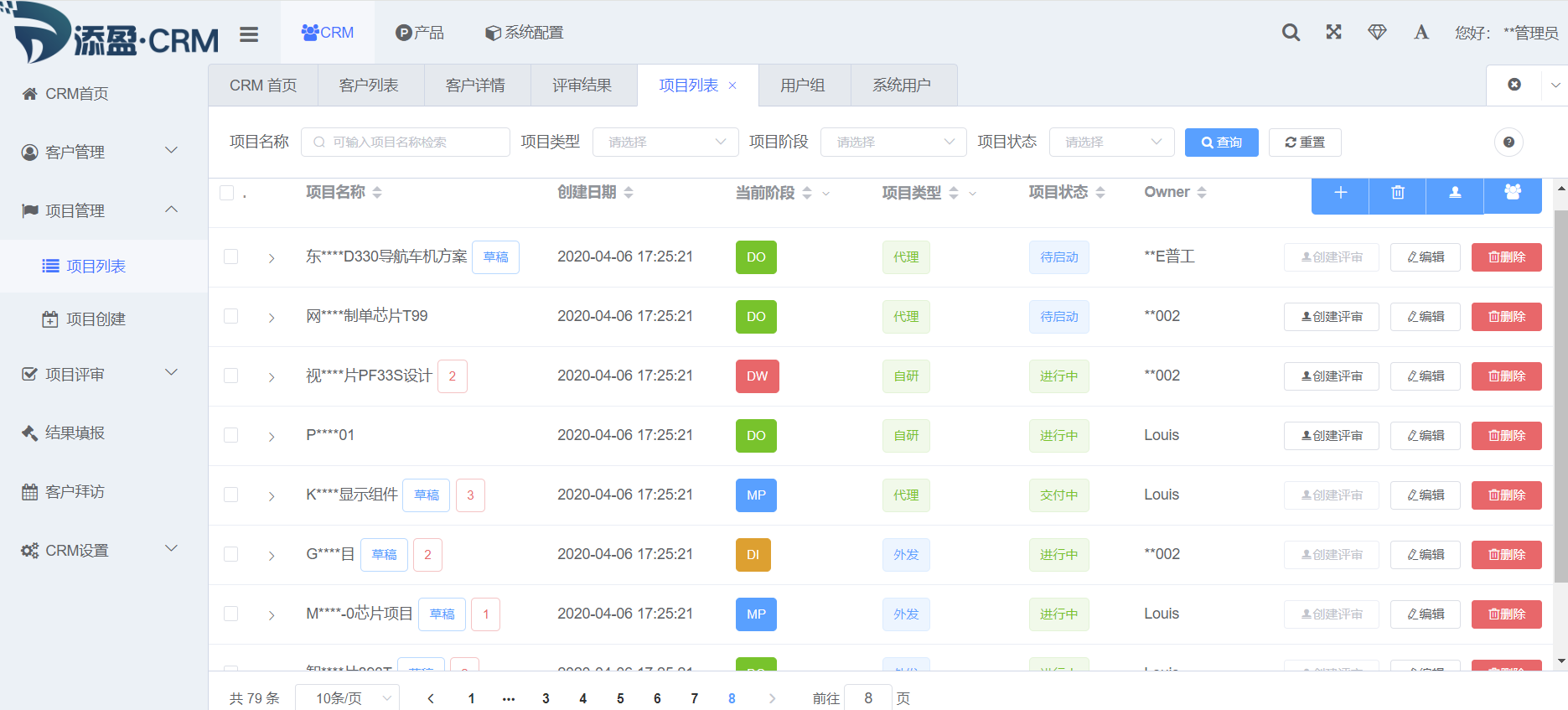Open 客户拜访 in the sidebar
This screenshot has width=1568, height=710.
pos(104,492)
